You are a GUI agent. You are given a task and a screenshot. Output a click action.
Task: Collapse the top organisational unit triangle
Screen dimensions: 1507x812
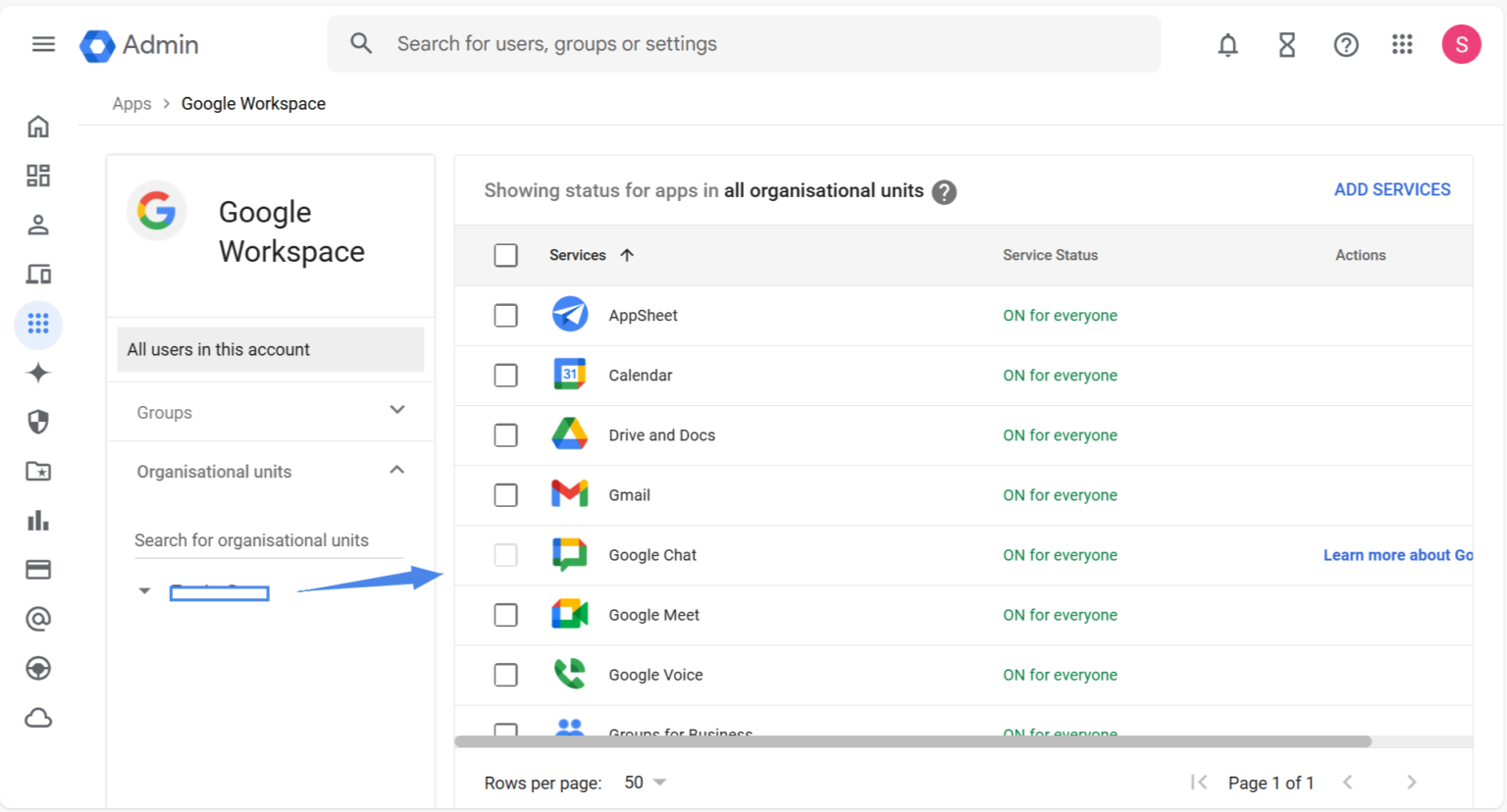coord(144,591)
